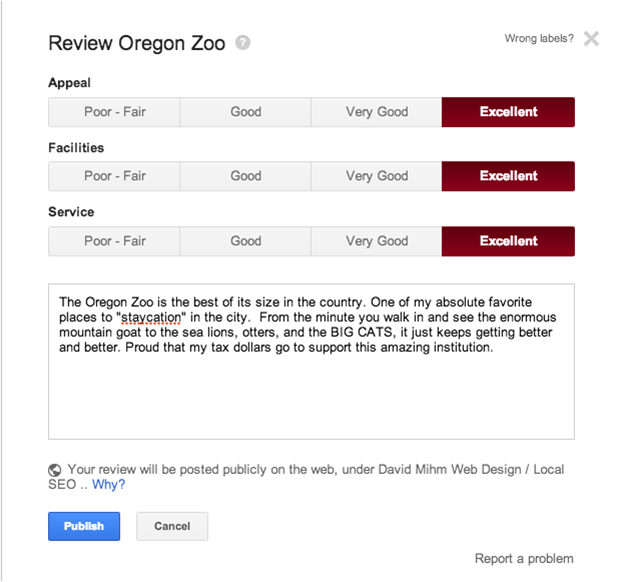Select Excellent for Facilities

pyautogui.click(x=508, y=176)
